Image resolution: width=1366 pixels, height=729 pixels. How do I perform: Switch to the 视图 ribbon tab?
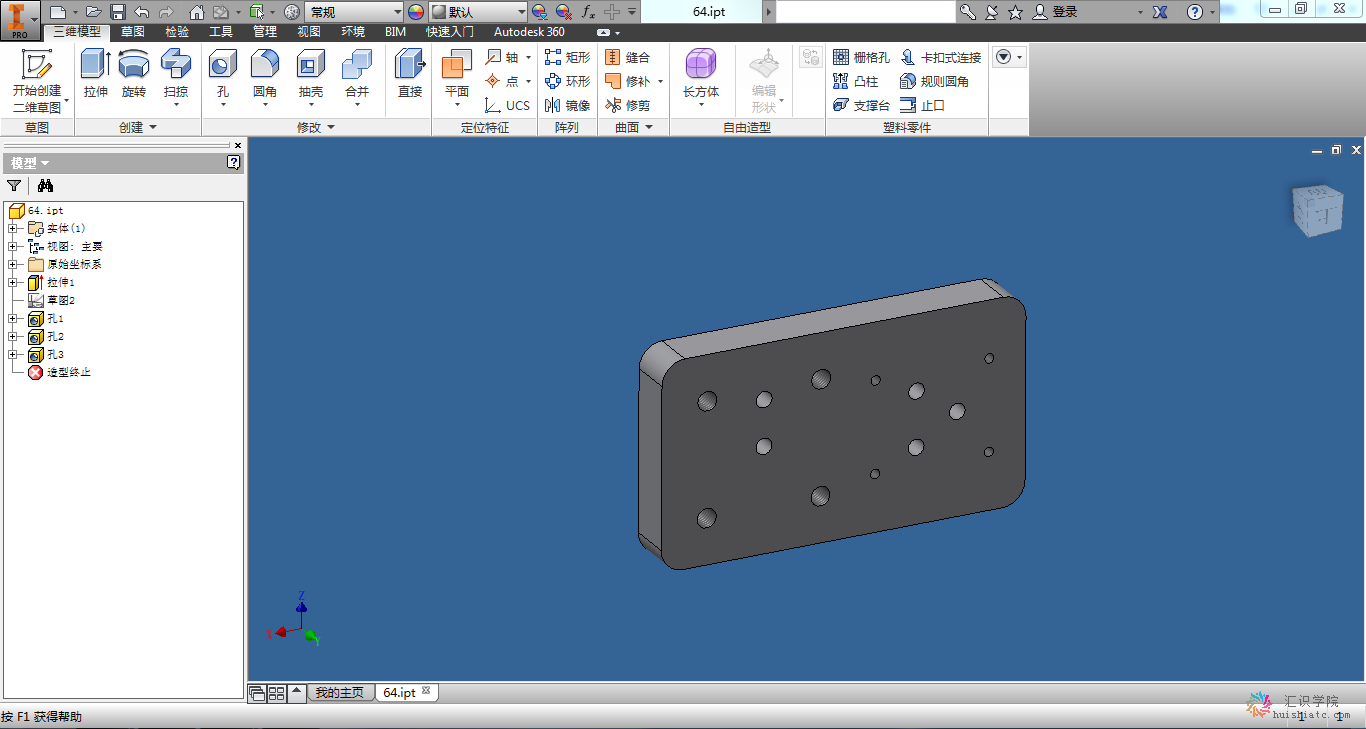pos(309,31)
